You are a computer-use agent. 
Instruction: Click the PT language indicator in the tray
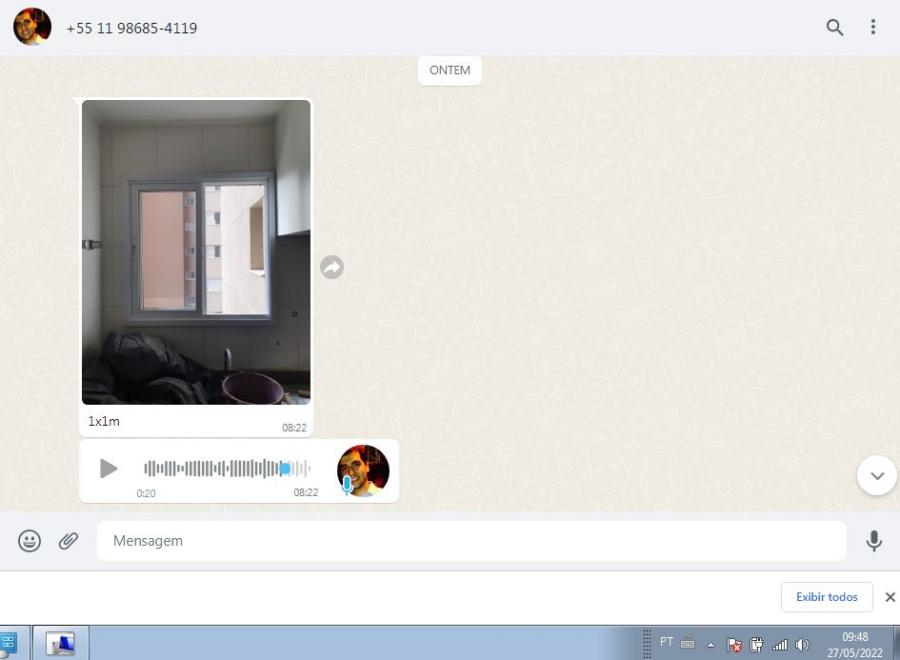click(666, 642)
